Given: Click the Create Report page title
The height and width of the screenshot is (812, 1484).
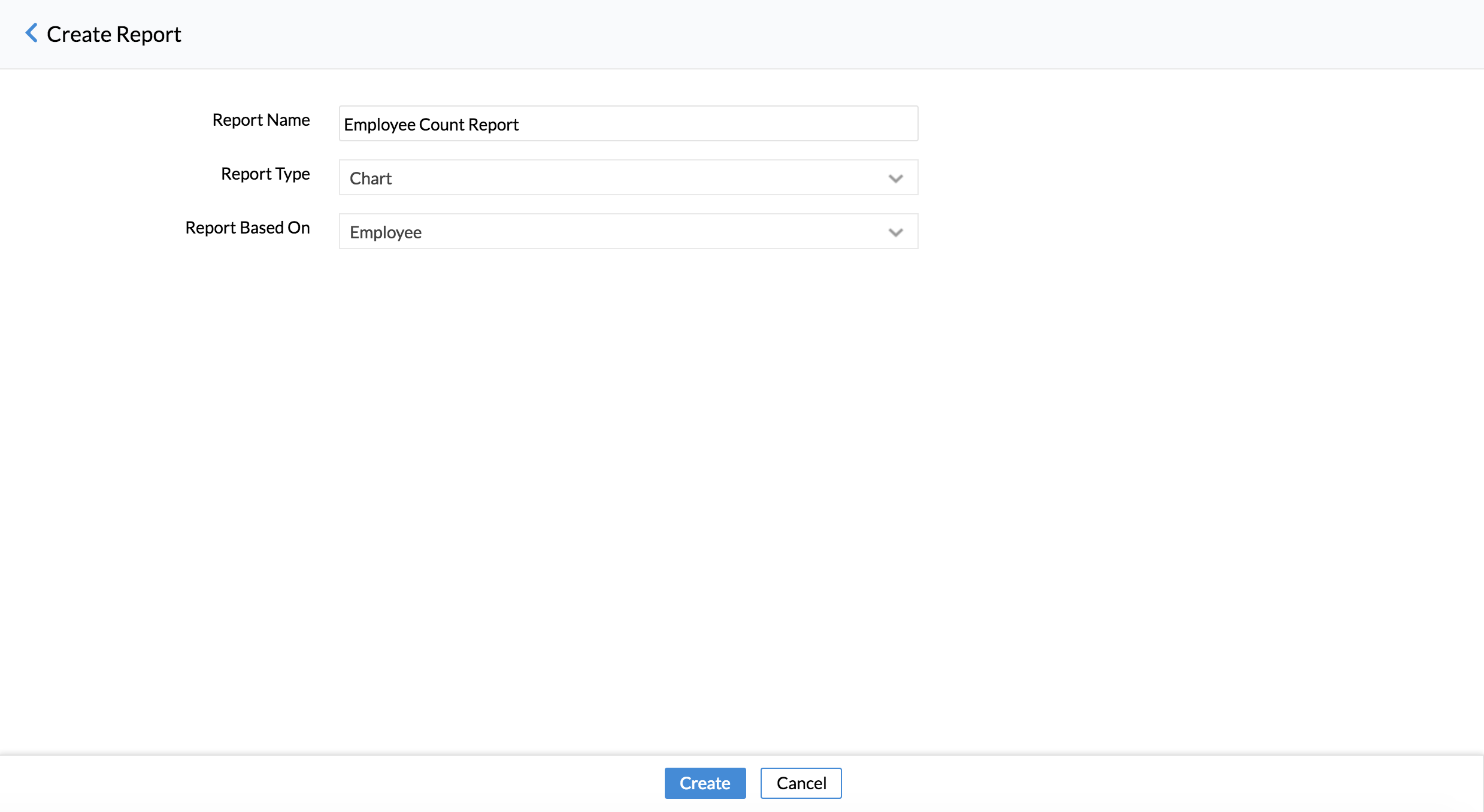Looking at the screenshot, I should tap(114, 34).
